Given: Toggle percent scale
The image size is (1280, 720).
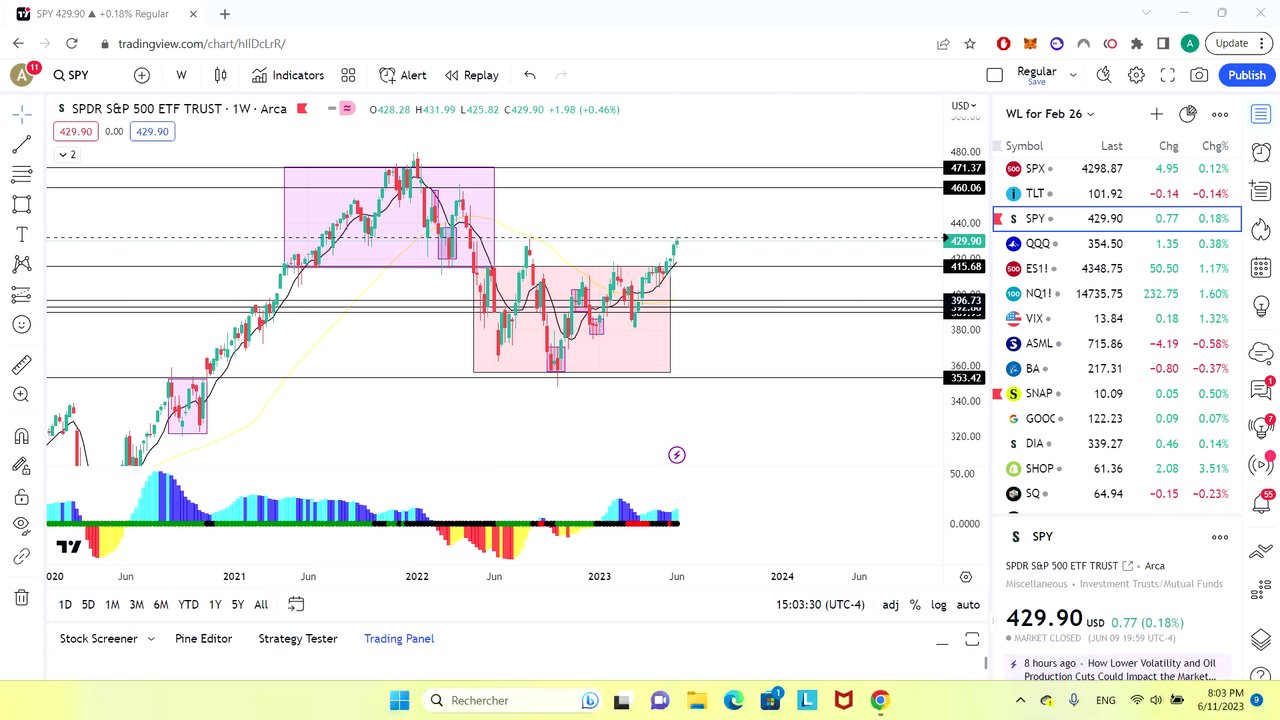Looking at the screenshot, I should [x=915, y=604].
